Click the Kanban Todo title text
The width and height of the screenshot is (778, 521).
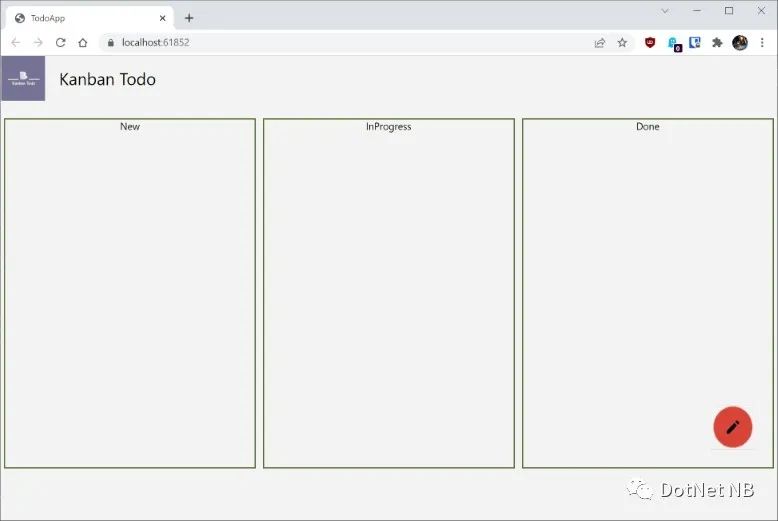(x=107, y=79)
